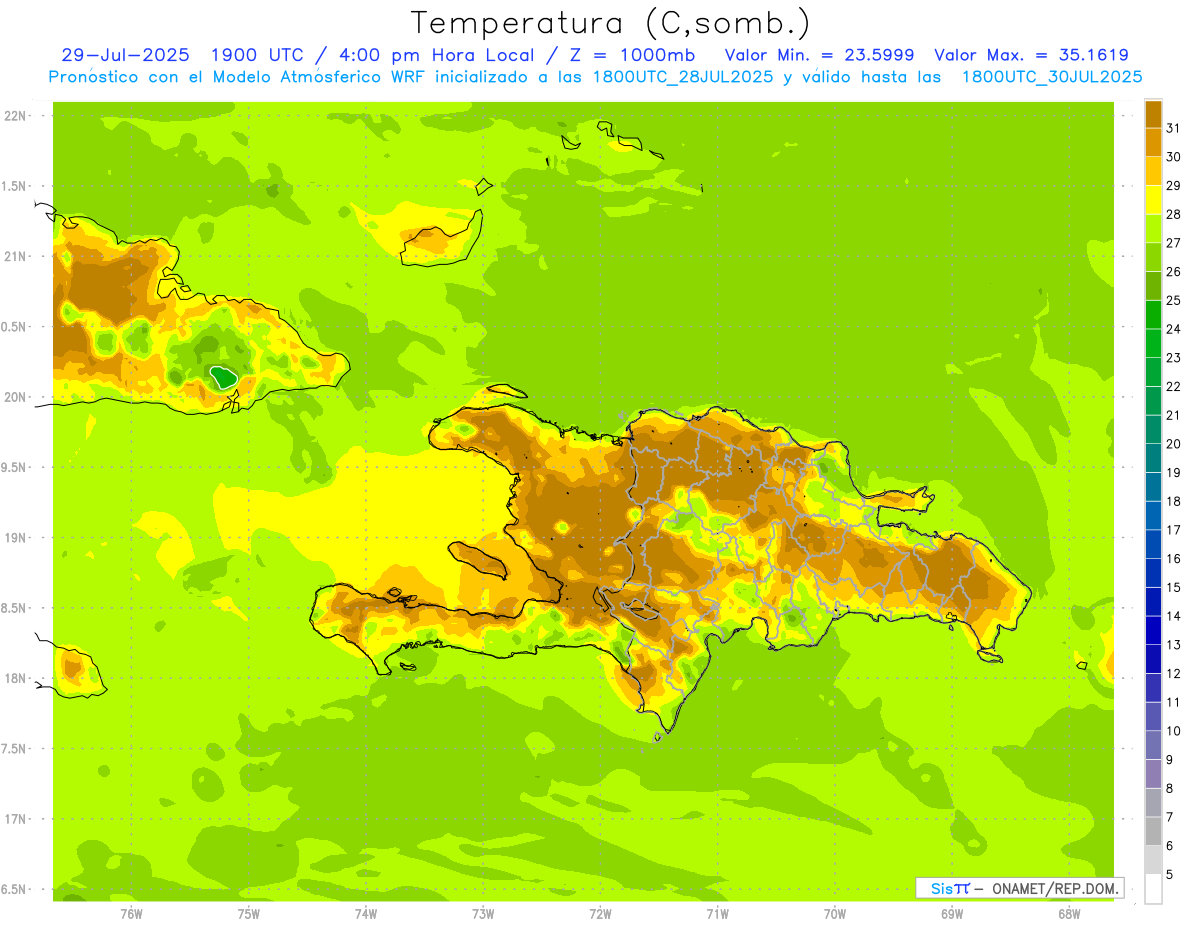Click the 'Temperatura (C,somb.)' chart title
Viewport: 1200px width, 927px height.
click(611, 23)
